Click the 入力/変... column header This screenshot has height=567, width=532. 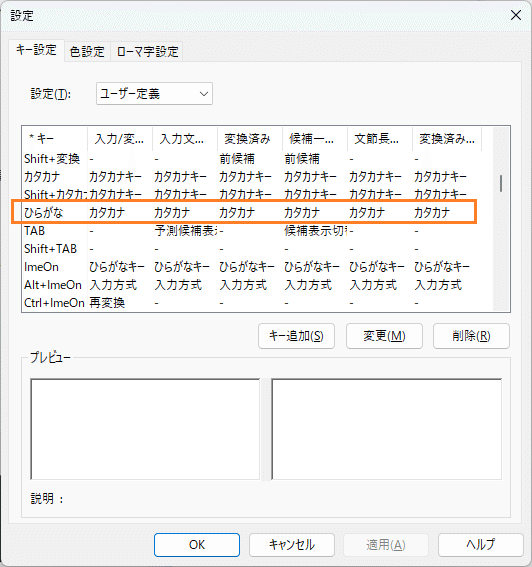pos(120,138)
